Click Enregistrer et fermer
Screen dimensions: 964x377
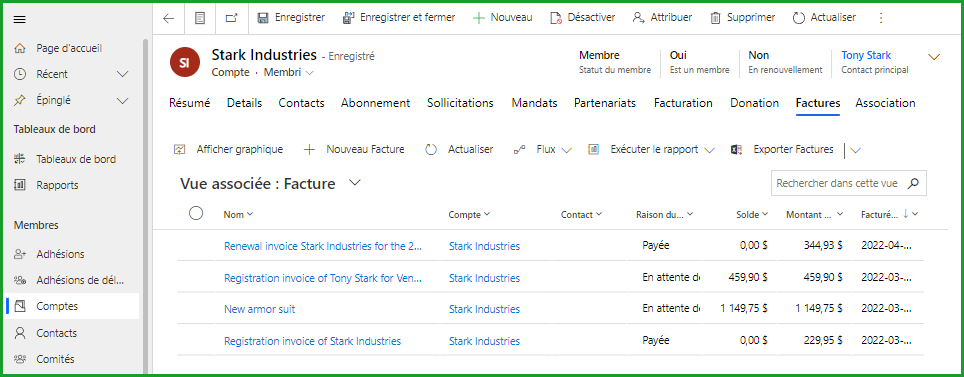tap(398, 17)
